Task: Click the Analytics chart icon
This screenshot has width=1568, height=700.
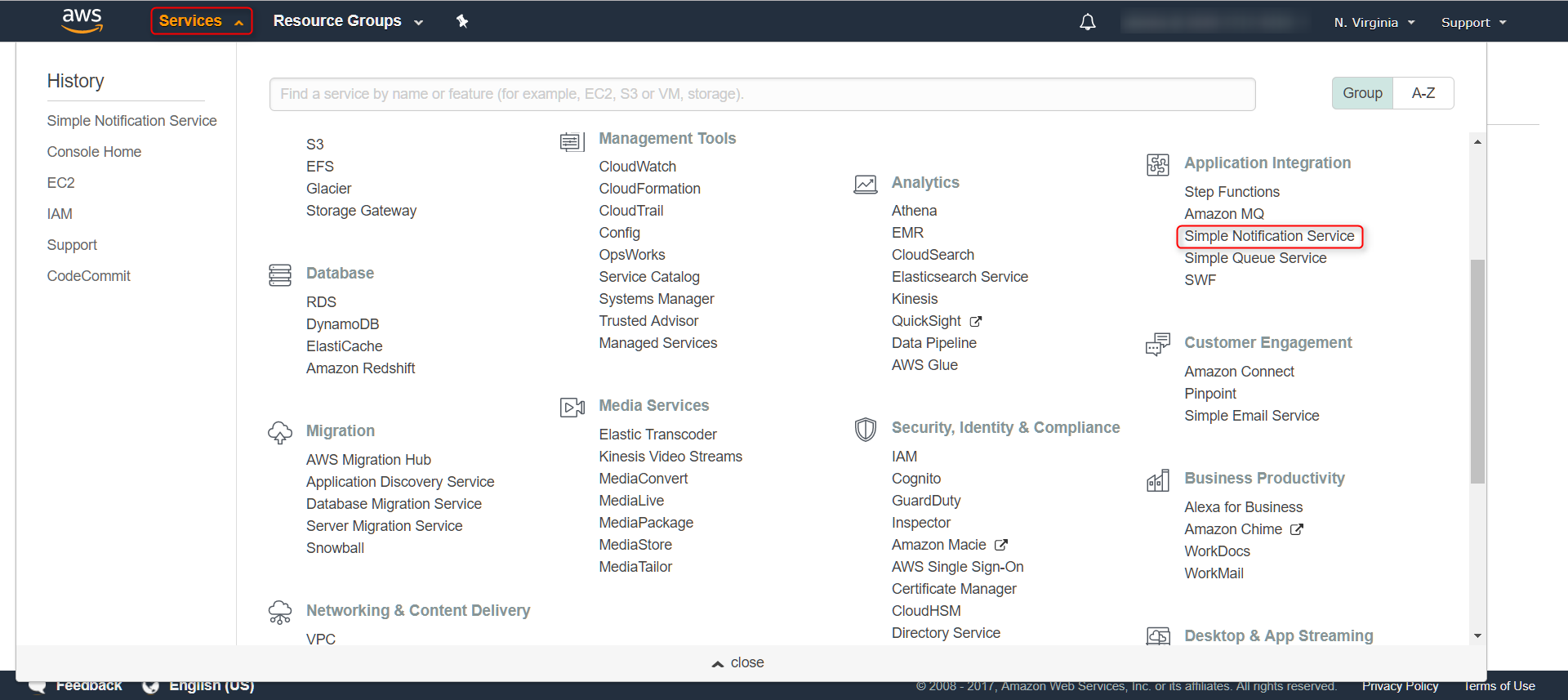Action: pyautogui.click(x=865, y=185)
